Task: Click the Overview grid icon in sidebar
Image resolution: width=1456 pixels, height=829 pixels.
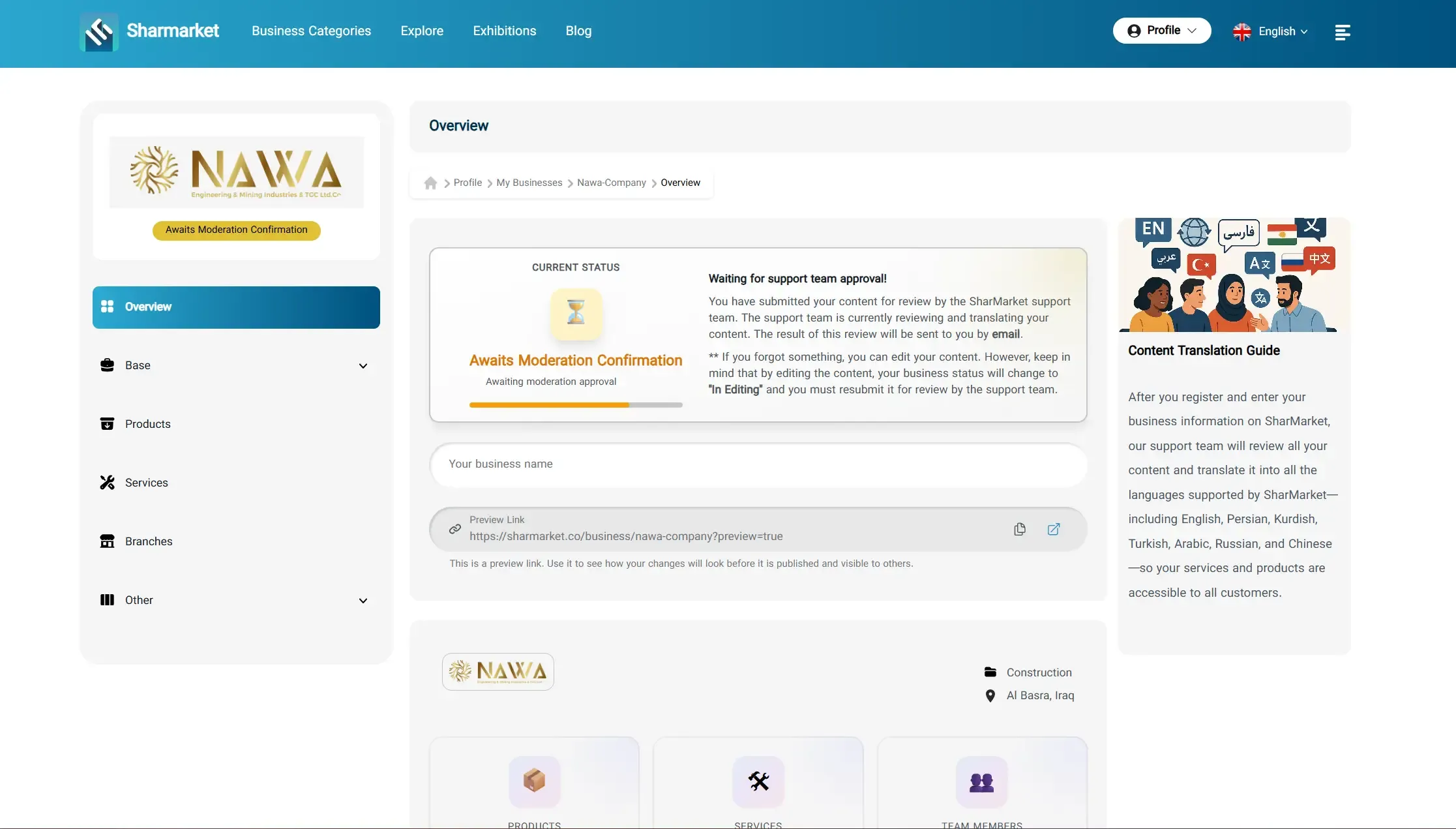Action: (x=108, y=307)
